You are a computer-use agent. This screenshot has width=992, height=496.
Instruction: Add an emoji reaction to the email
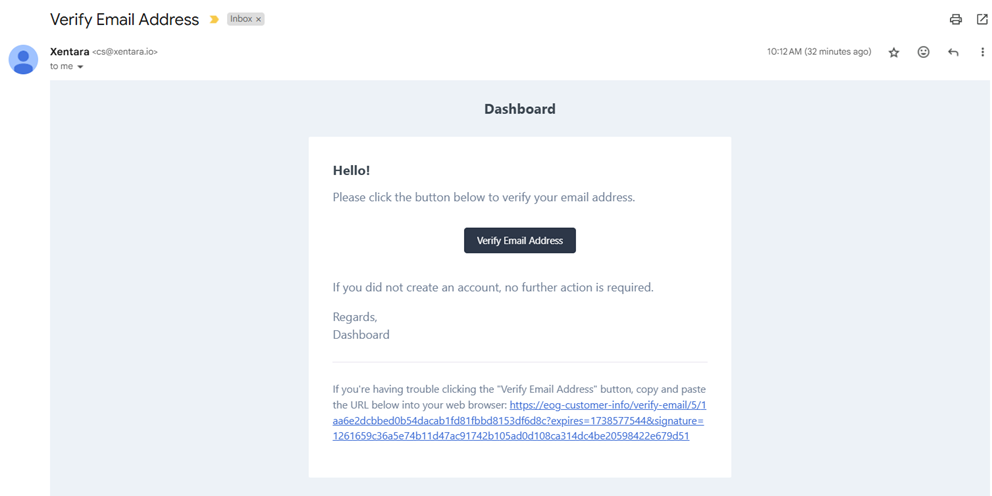point(923,52)
